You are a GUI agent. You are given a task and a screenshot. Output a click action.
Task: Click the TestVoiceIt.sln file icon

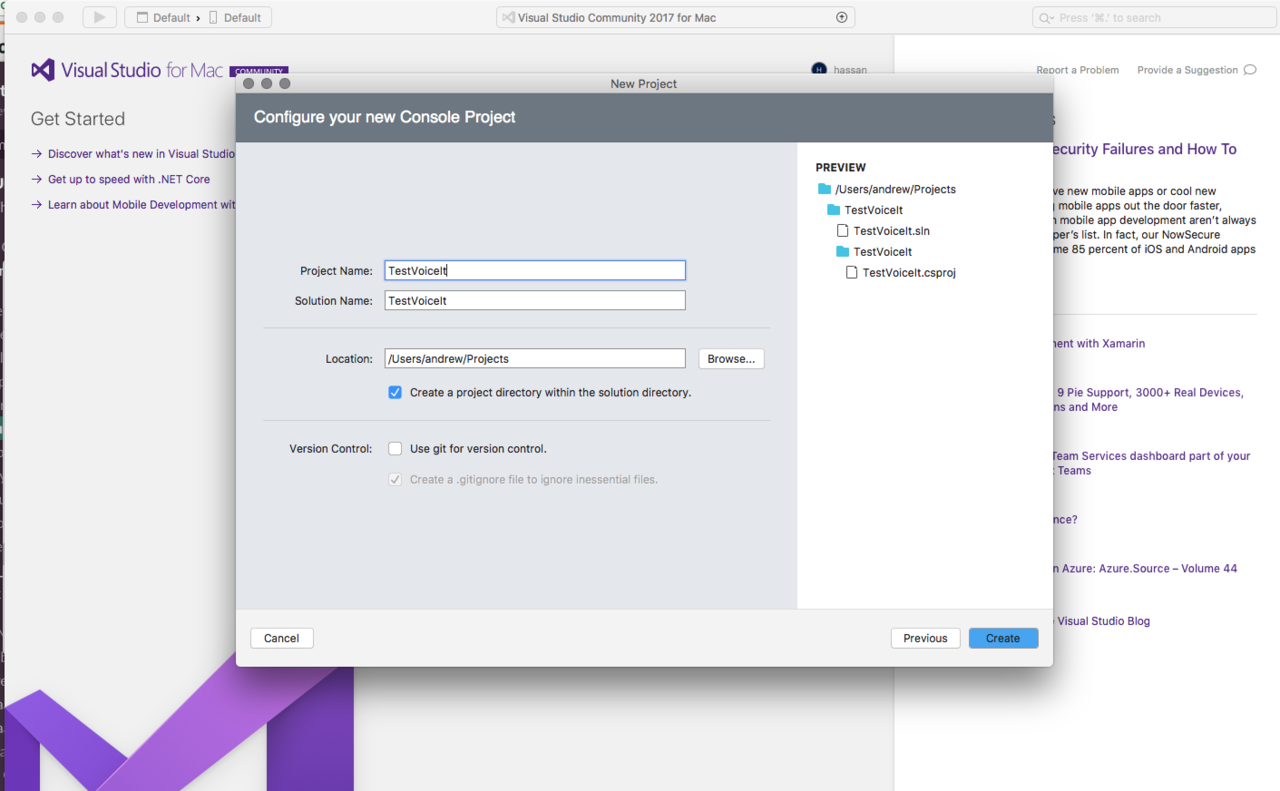click(x=843, y=231)
